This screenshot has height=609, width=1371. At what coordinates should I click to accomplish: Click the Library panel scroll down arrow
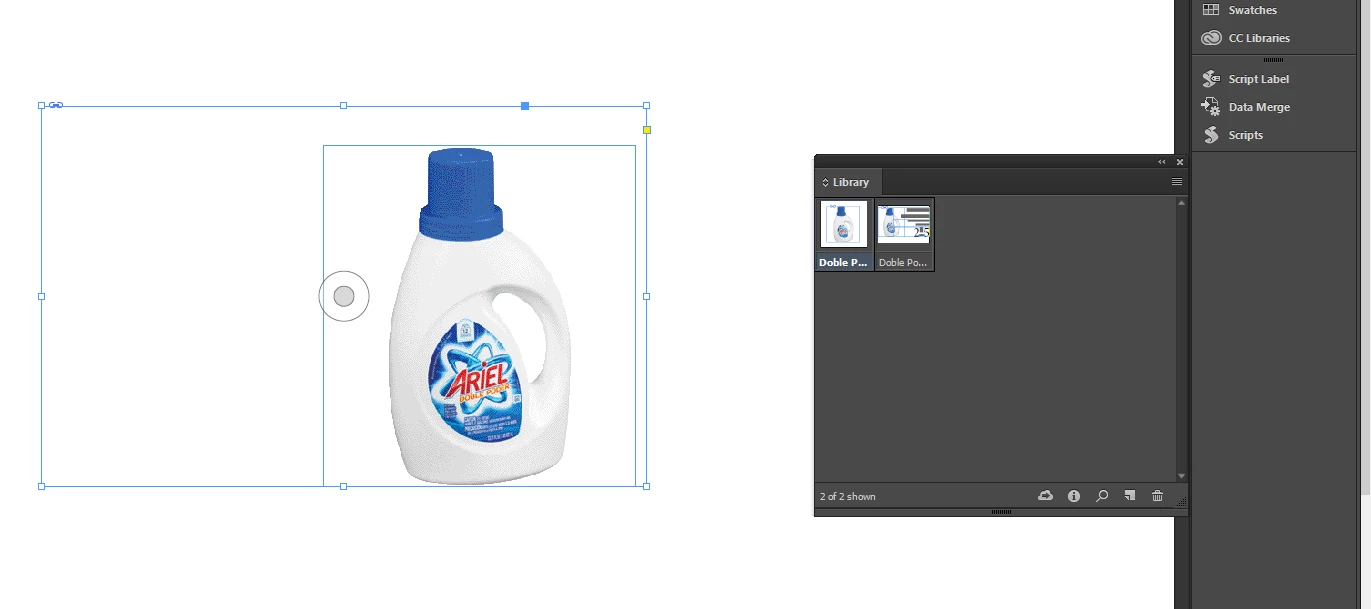point(1182,476)
